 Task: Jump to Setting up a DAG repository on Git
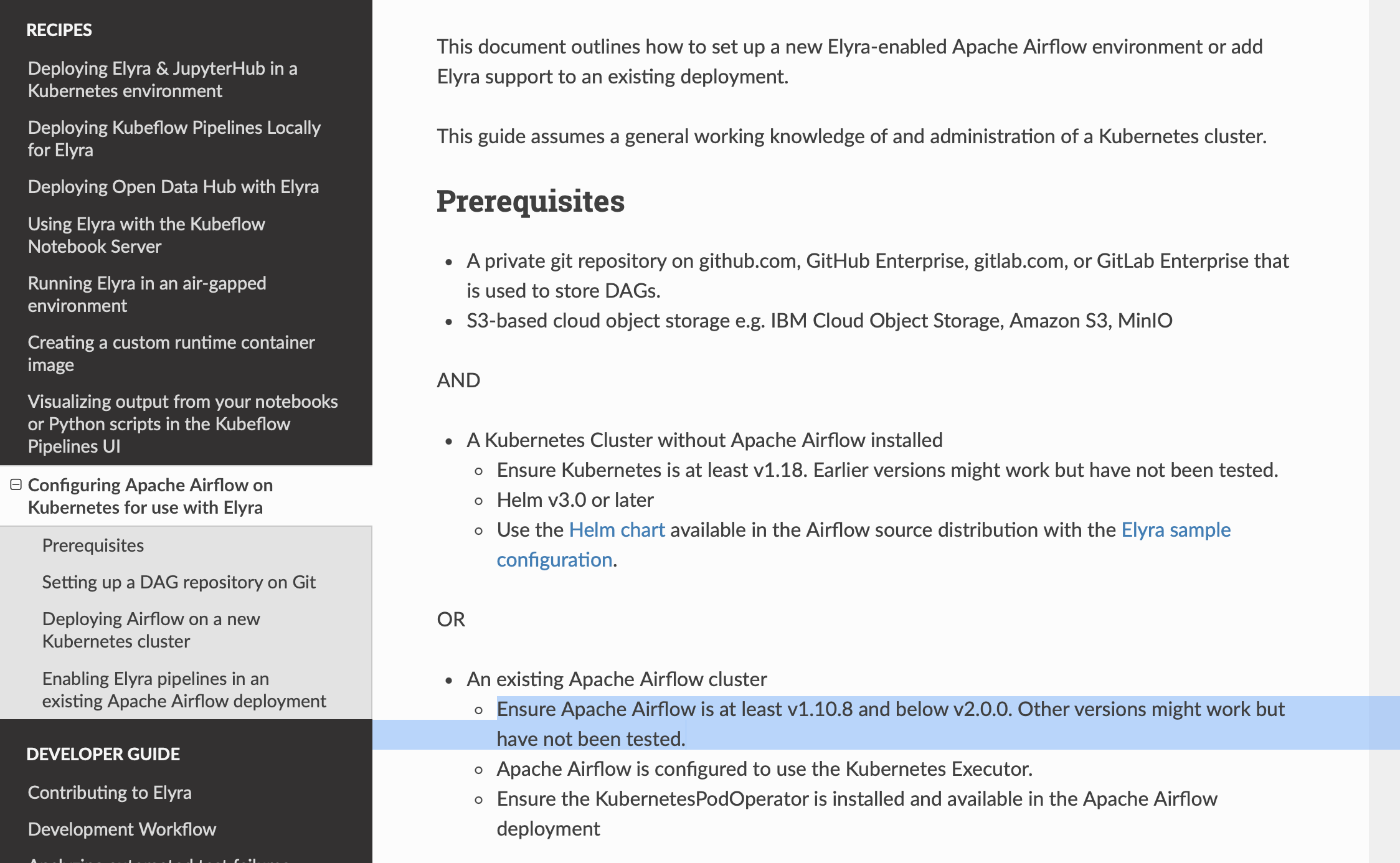tap(179, 582)
